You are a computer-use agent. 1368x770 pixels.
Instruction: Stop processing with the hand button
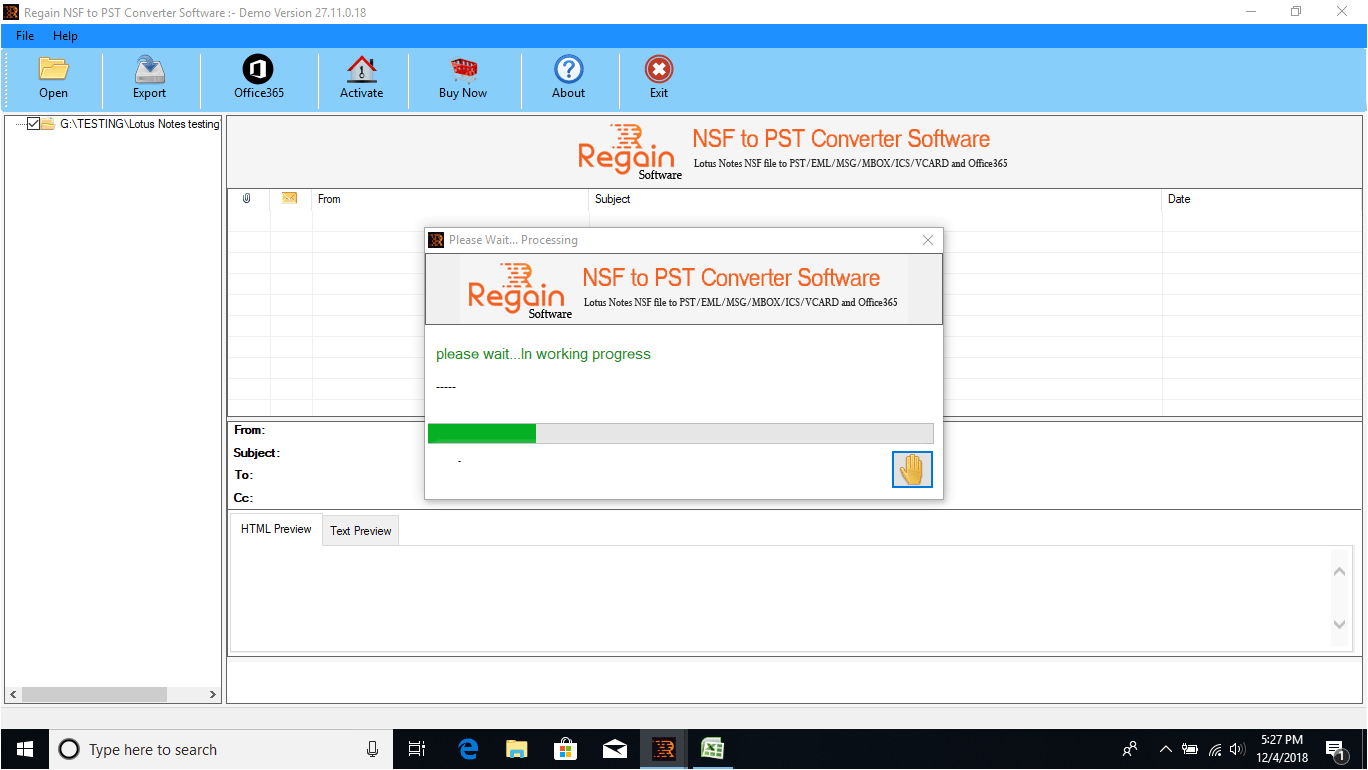(912, 469)
